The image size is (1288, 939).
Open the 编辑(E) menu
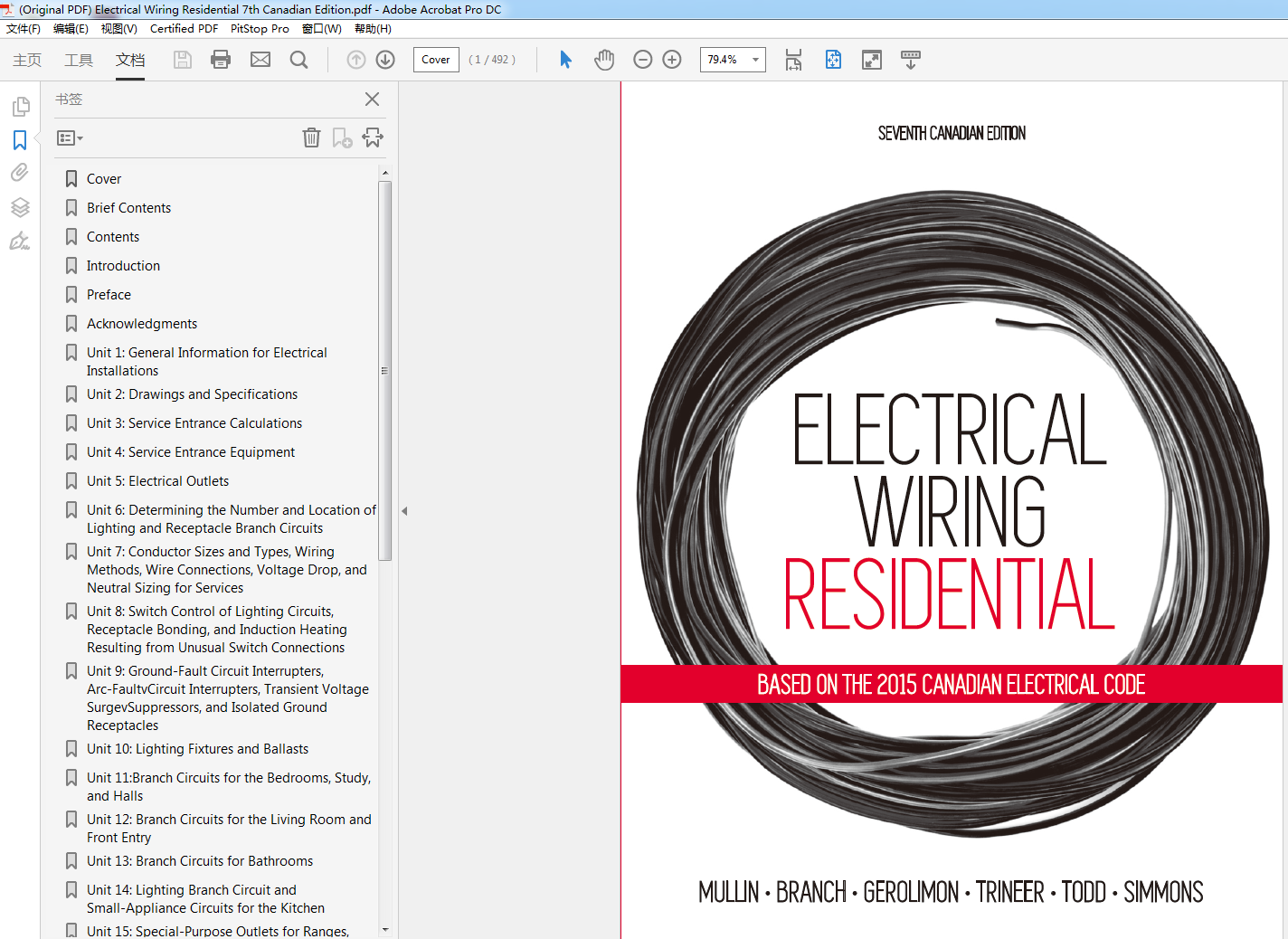point(71,29)
